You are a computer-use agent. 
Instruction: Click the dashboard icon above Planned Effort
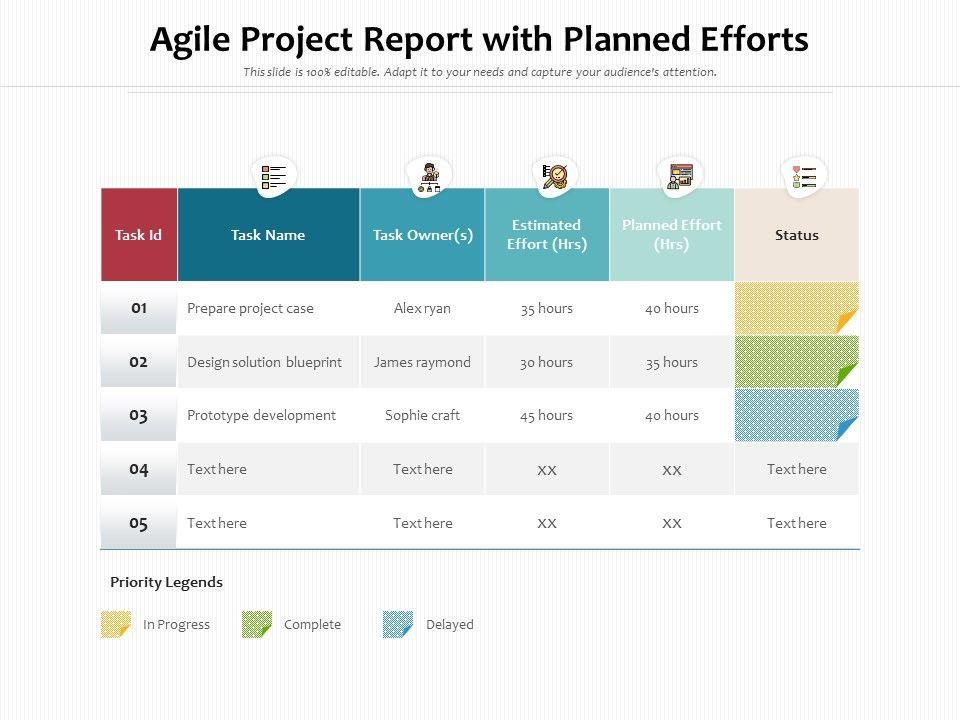coord(680,177)
